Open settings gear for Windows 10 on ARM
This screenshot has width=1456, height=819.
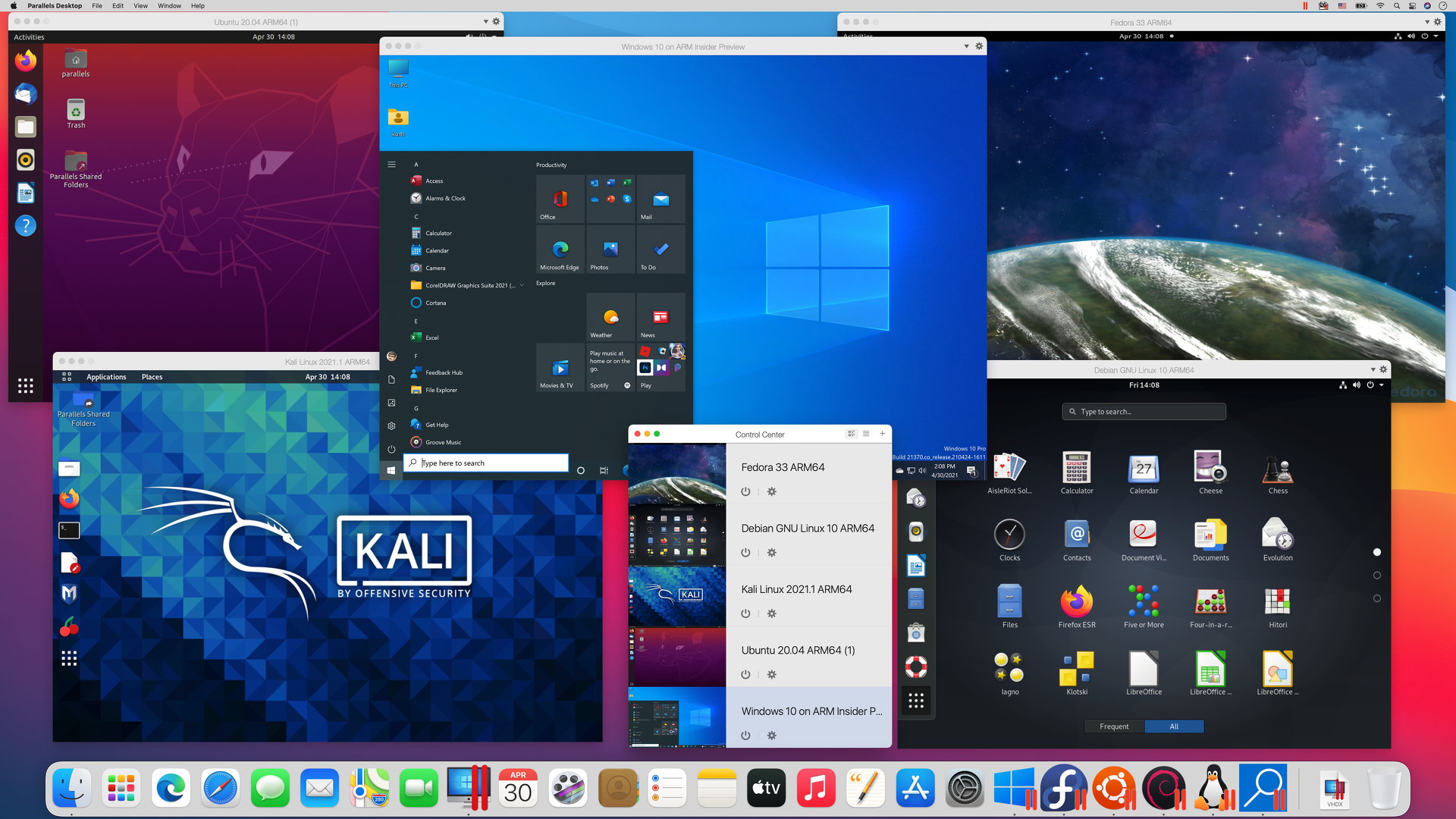click(x=771, y=736)
